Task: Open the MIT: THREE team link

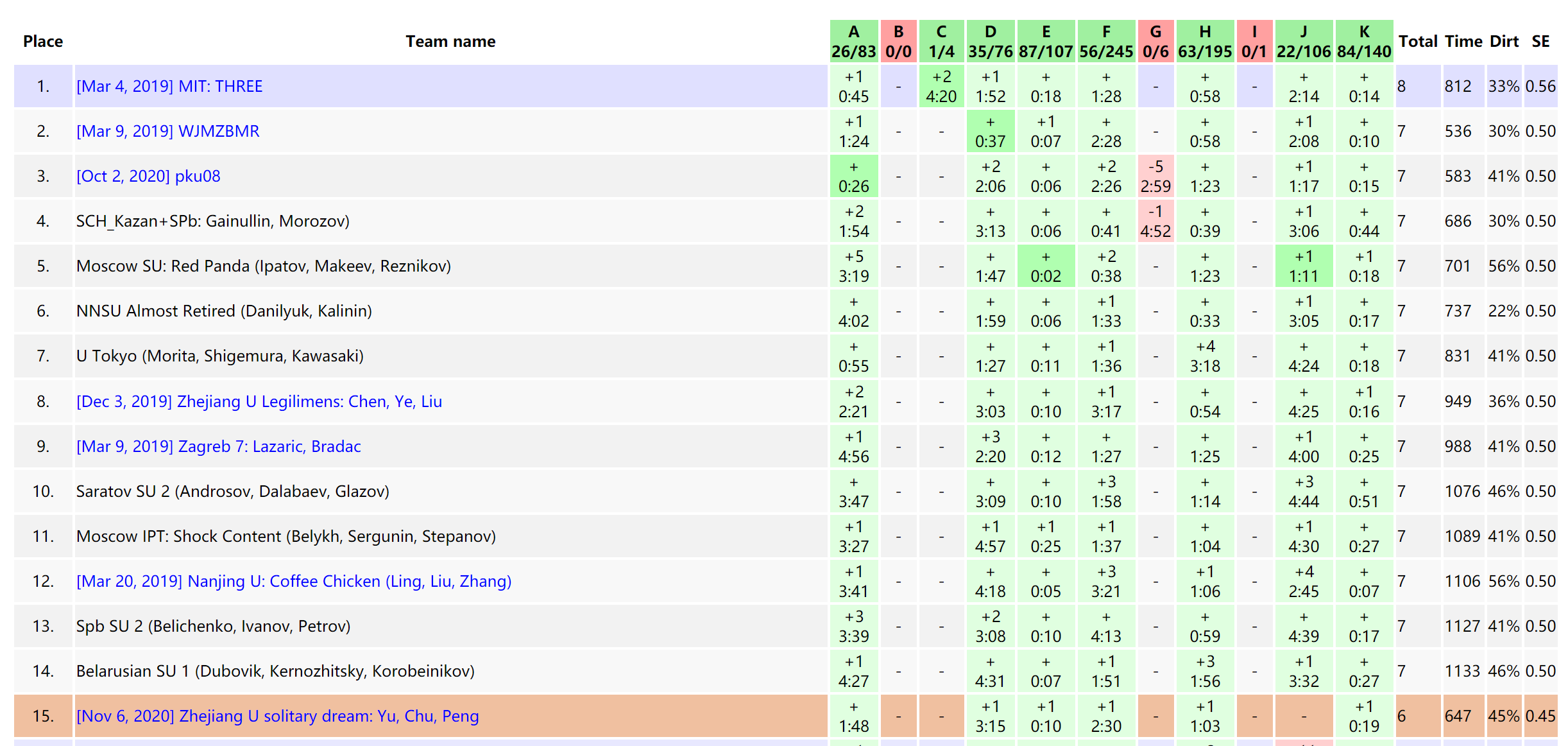Action: pos(169,86)
